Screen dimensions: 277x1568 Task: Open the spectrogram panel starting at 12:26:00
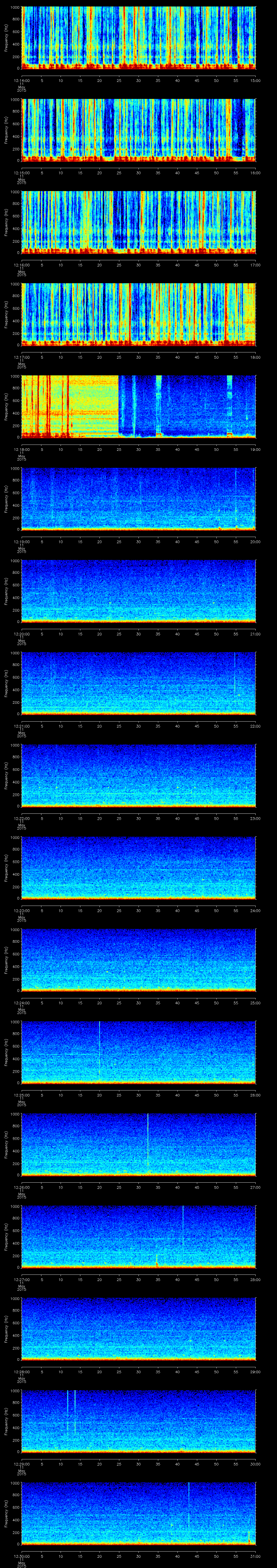point(139,1144)
